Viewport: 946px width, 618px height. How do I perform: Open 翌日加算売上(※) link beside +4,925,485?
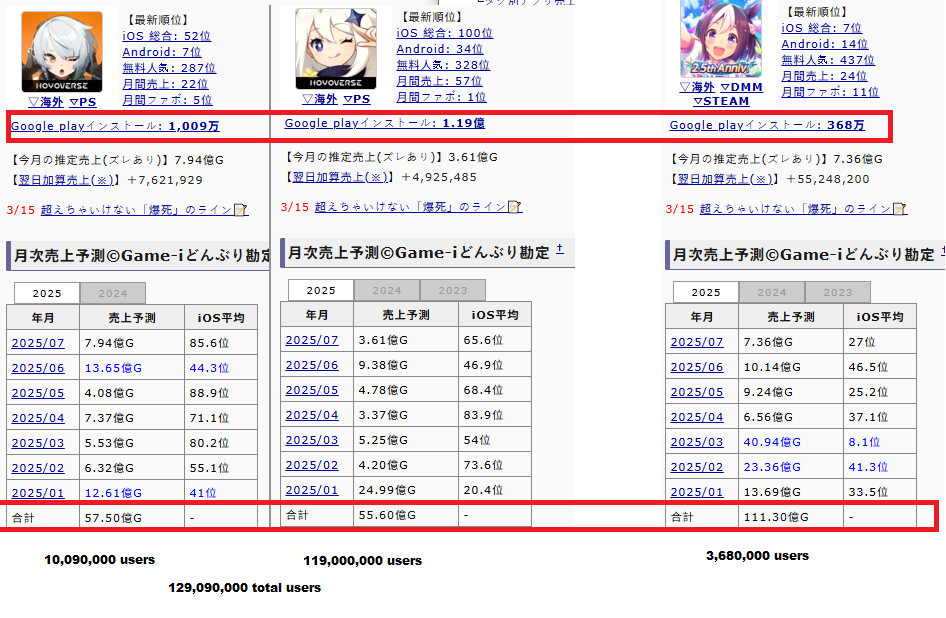(340, 177)
